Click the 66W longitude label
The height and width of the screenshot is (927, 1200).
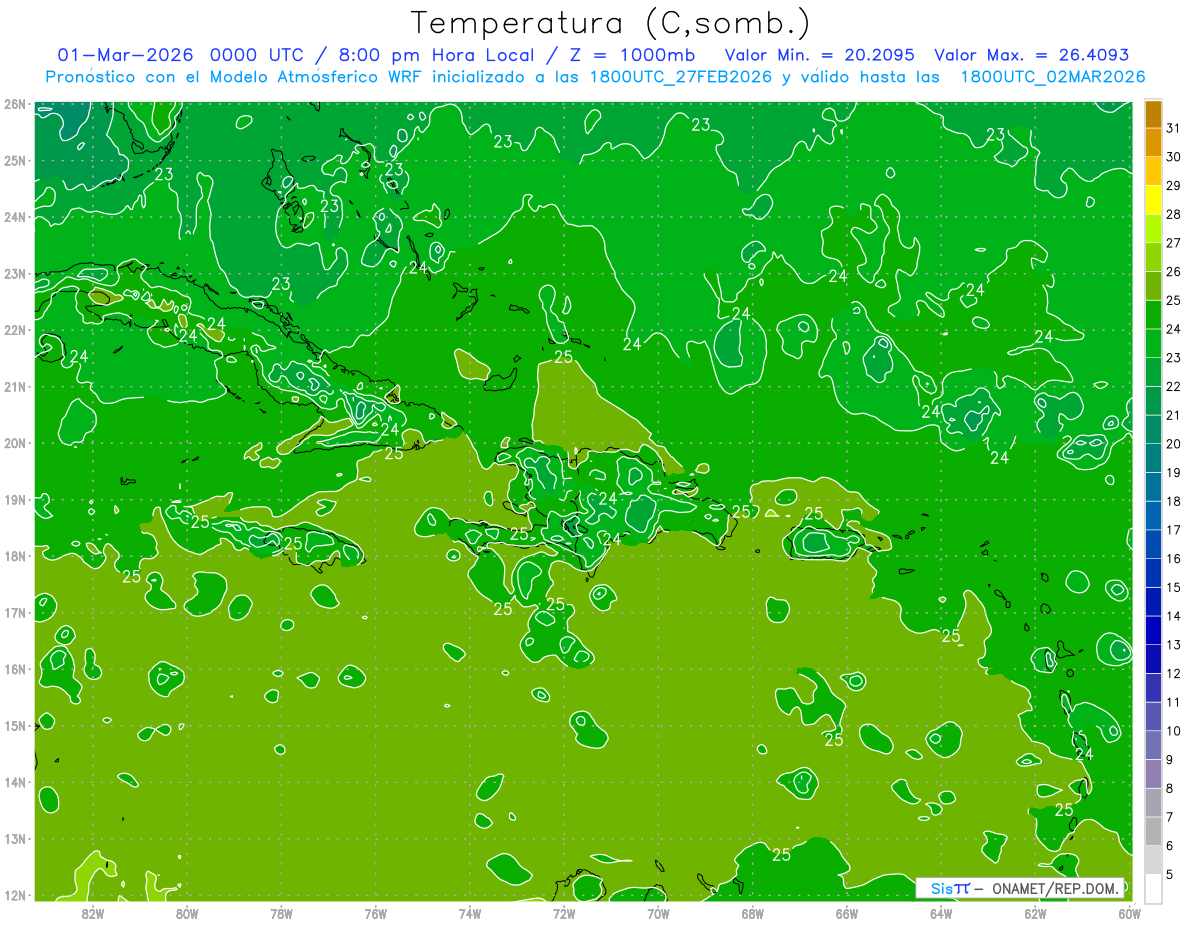[x=847, y=913]
